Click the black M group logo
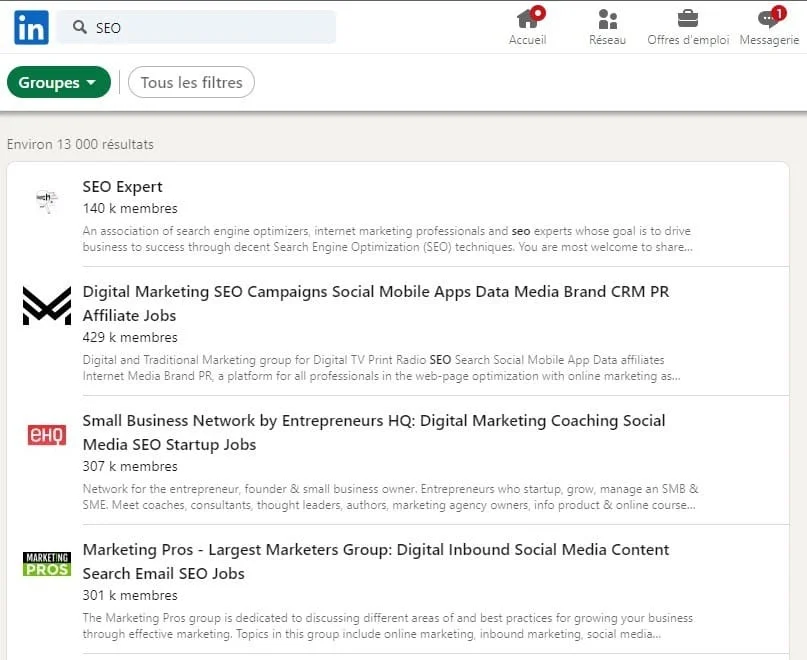The image size is (807, 660). point(47,306)
